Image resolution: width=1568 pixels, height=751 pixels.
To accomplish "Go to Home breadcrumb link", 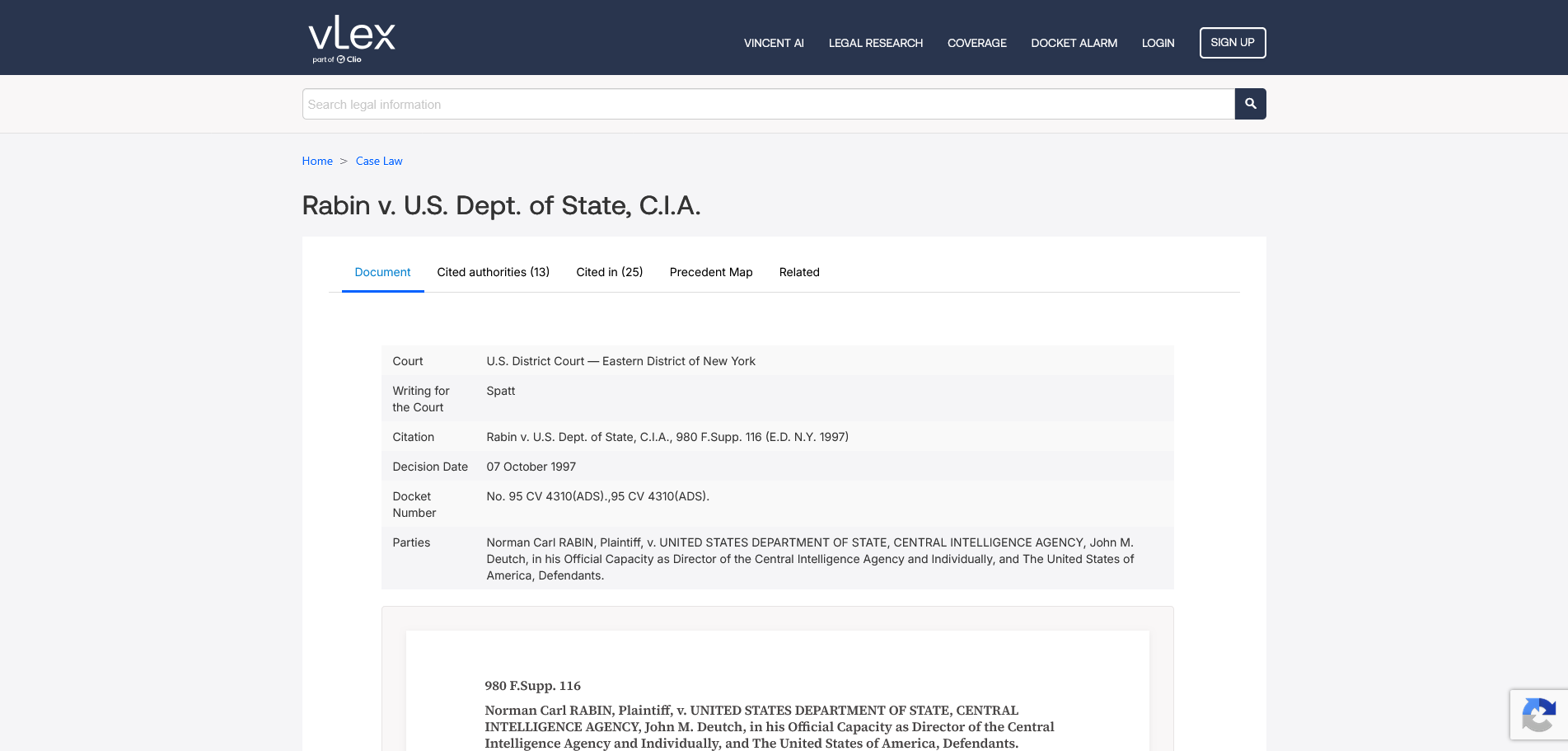I will tap(317, 161).
